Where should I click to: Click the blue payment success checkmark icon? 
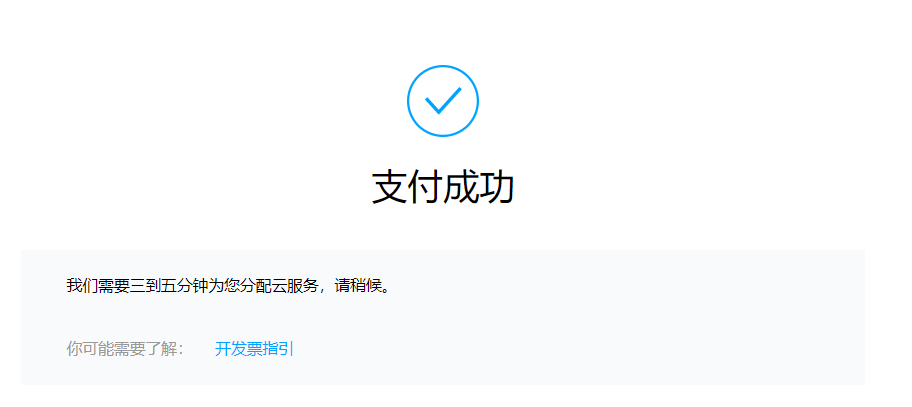click(443, 101)
